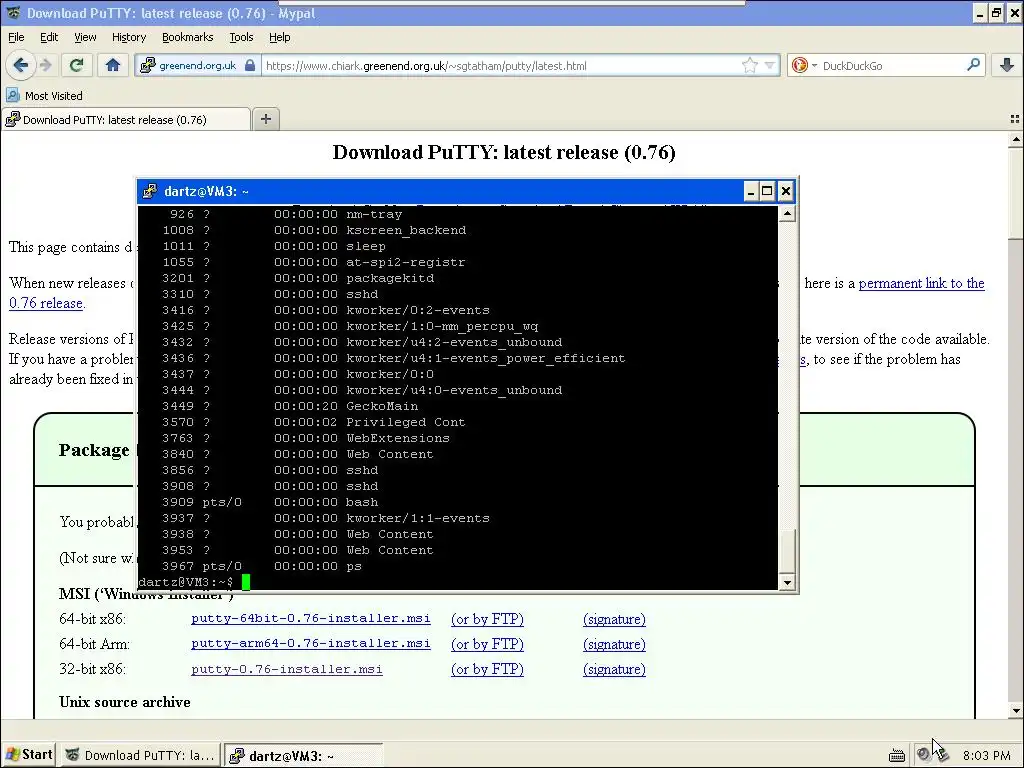This screenshot has height=768, width=1024.
Task: Open the Most Visited bookmarks folder
Action: pyautogui.click(x=44, y=95)
